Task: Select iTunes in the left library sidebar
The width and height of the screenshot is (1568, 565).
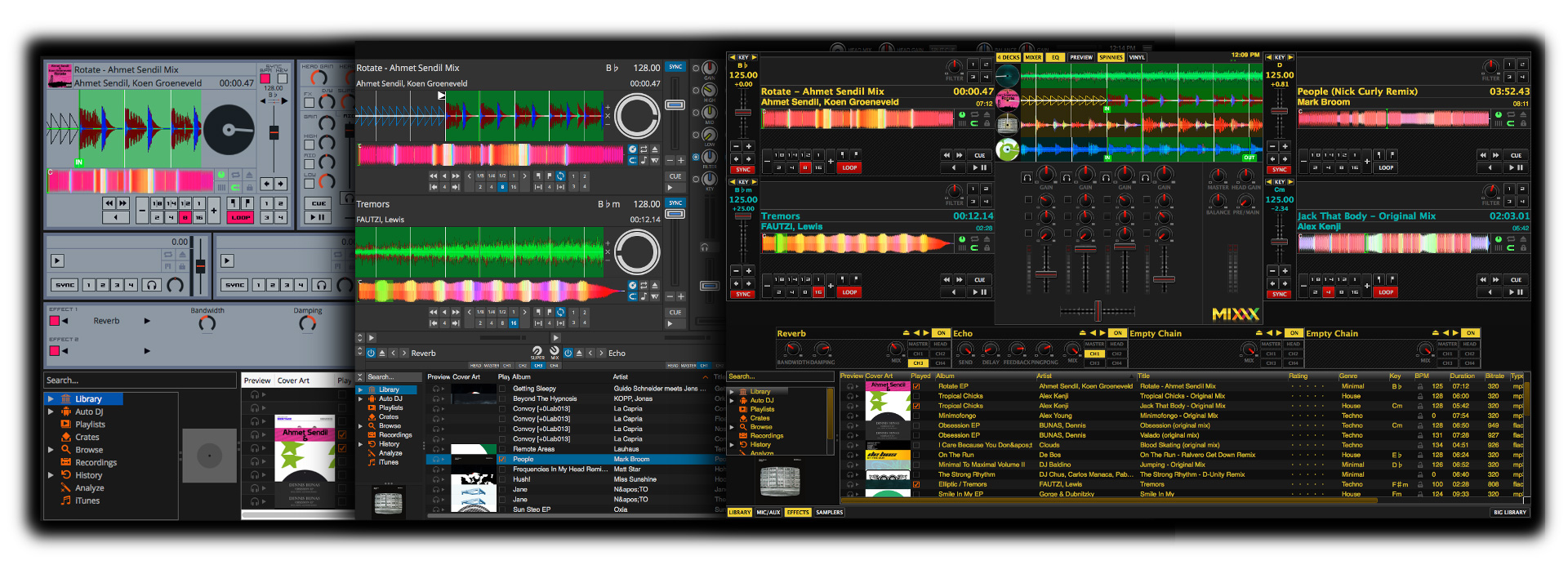Action: [87, 501]
